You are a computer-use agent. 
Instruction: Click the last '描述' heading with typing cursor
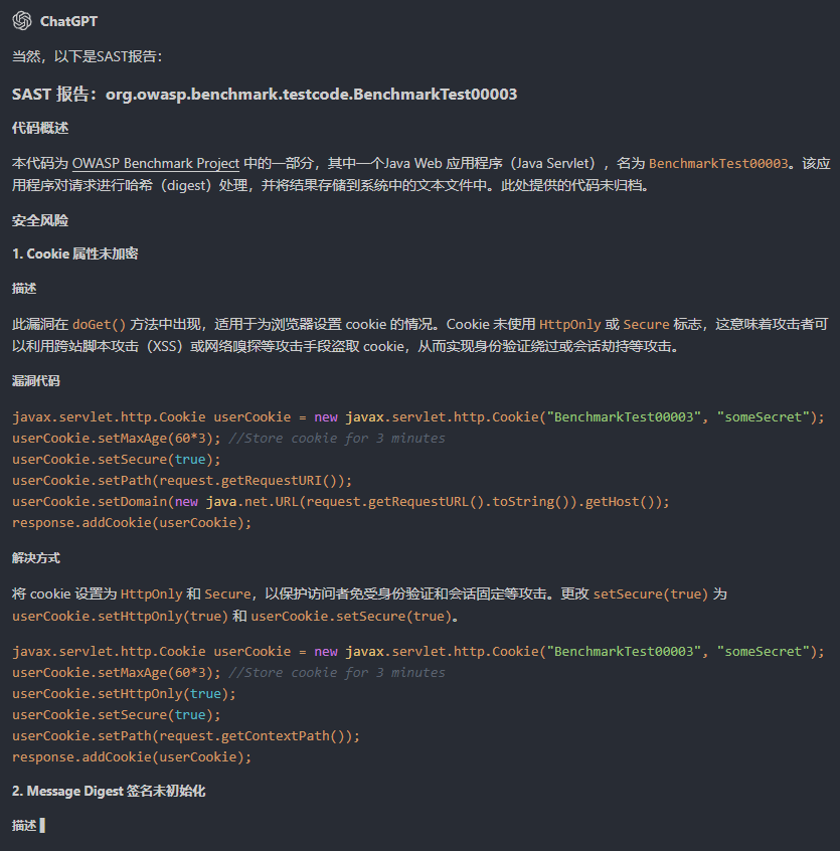28,826
